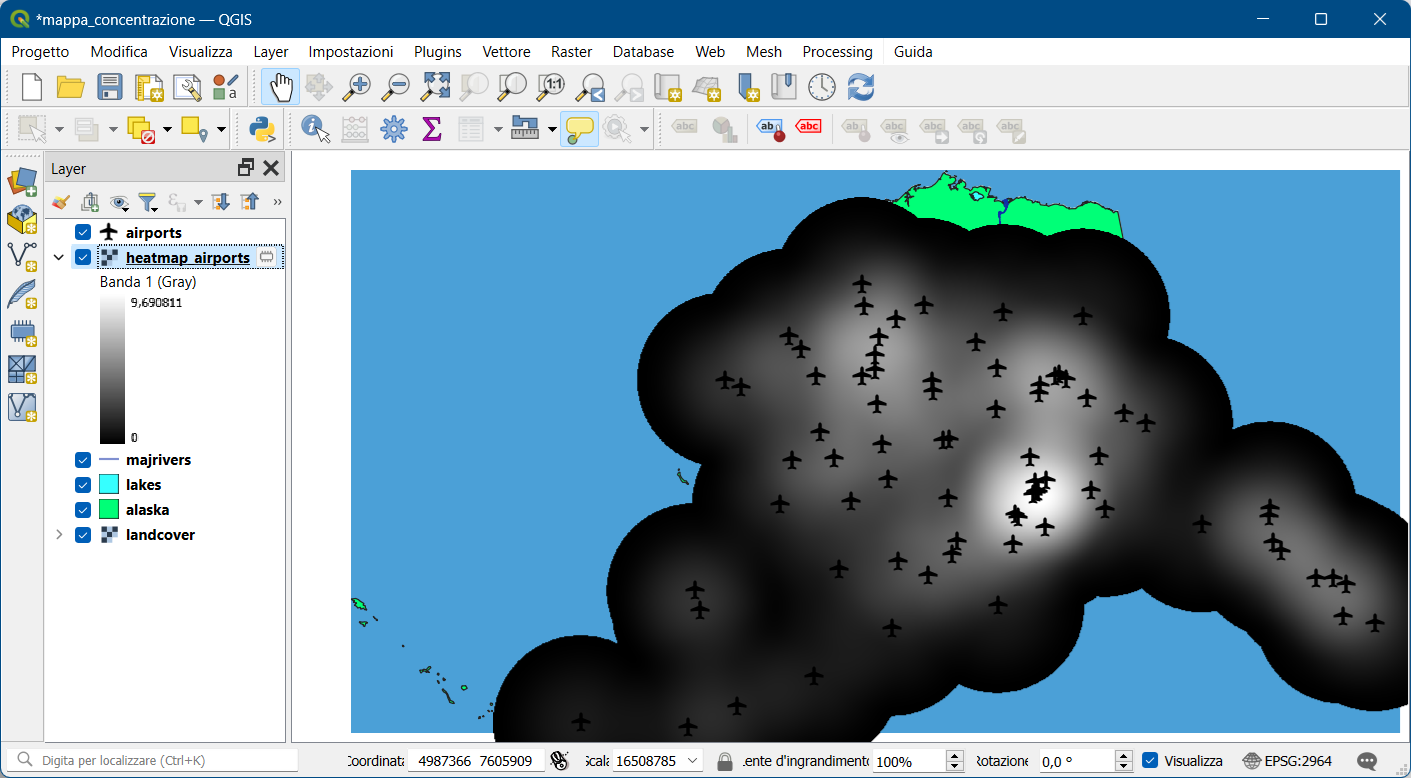This screenshot has height=778, width=1411.
Task: Open New Bookmark icon
Action: (667, 87)
